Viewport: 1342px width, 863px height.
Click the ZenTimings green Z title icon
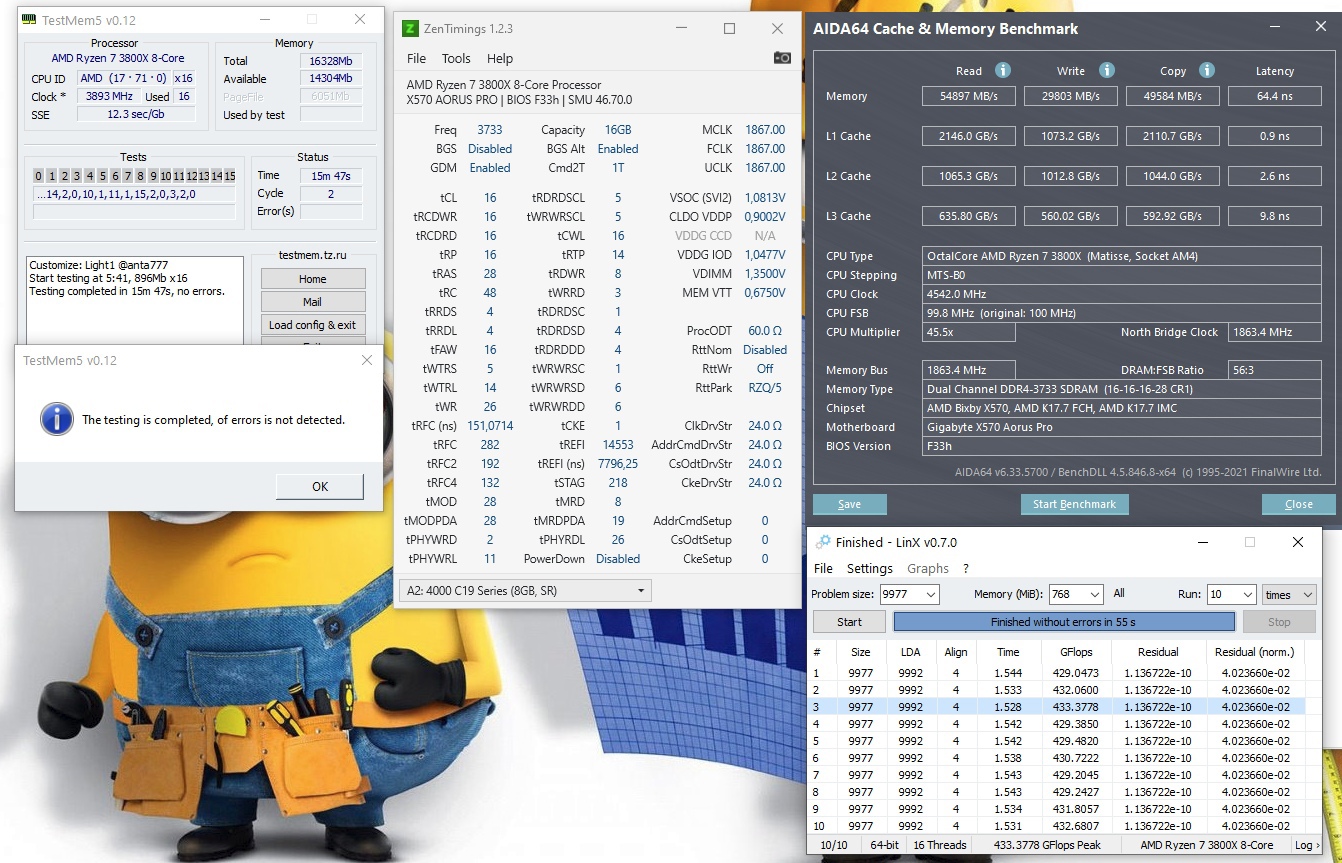tap(409, 29)
